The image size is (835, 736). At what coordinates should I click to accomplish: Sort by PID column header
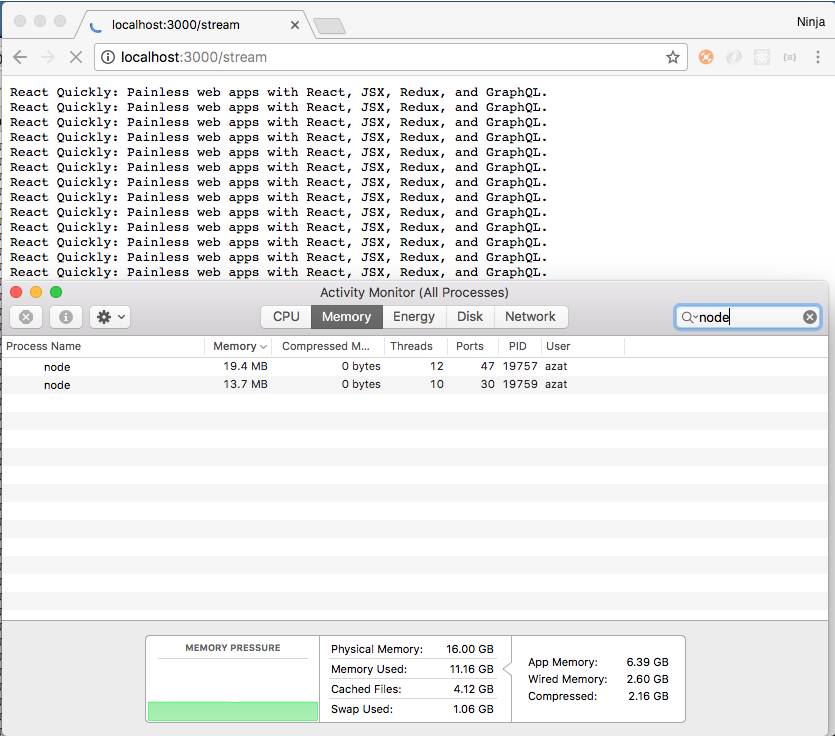520,346
